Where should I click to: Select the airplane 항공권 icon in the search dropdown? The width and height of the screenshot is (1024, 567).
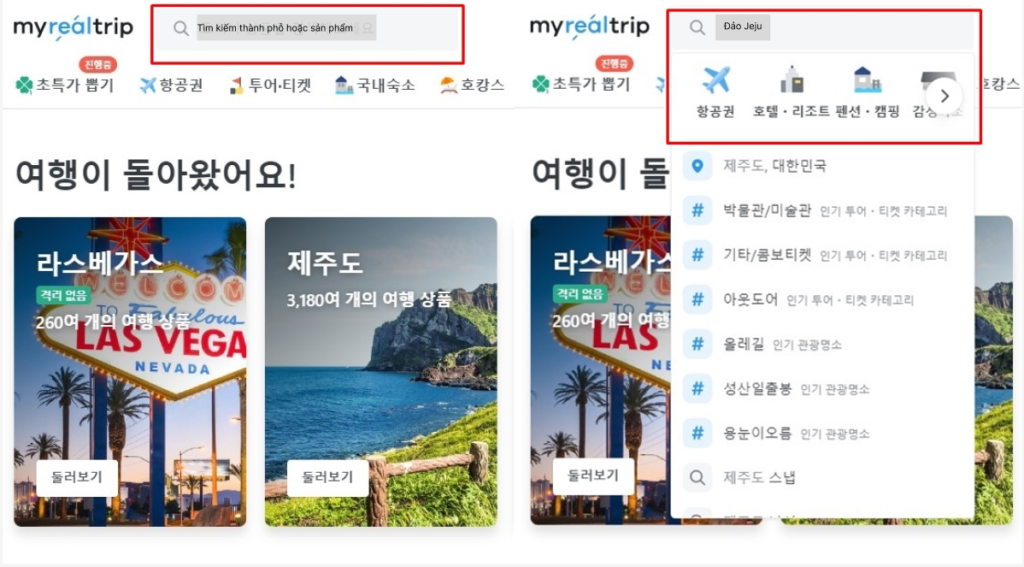(x=716, y=80)
